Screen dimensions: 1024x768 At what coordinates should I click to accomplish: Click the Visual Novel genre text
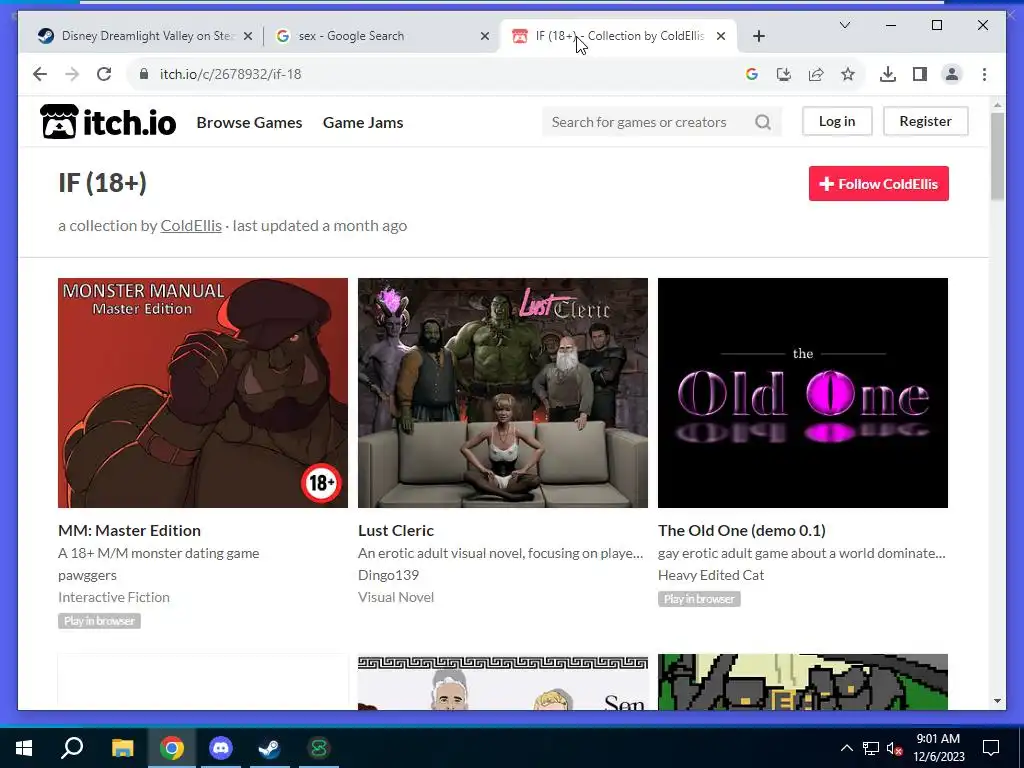coord(396,597)
